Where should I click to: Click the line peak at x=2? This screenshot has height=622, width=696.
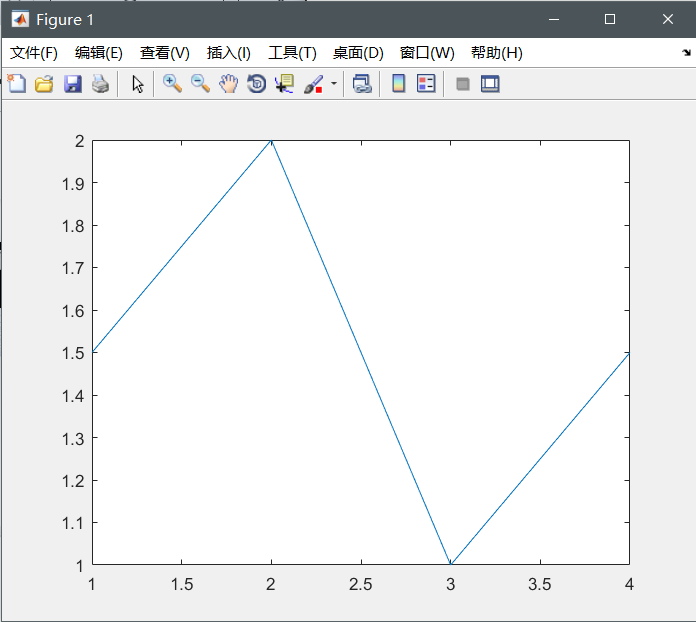[x=271, y=141]
